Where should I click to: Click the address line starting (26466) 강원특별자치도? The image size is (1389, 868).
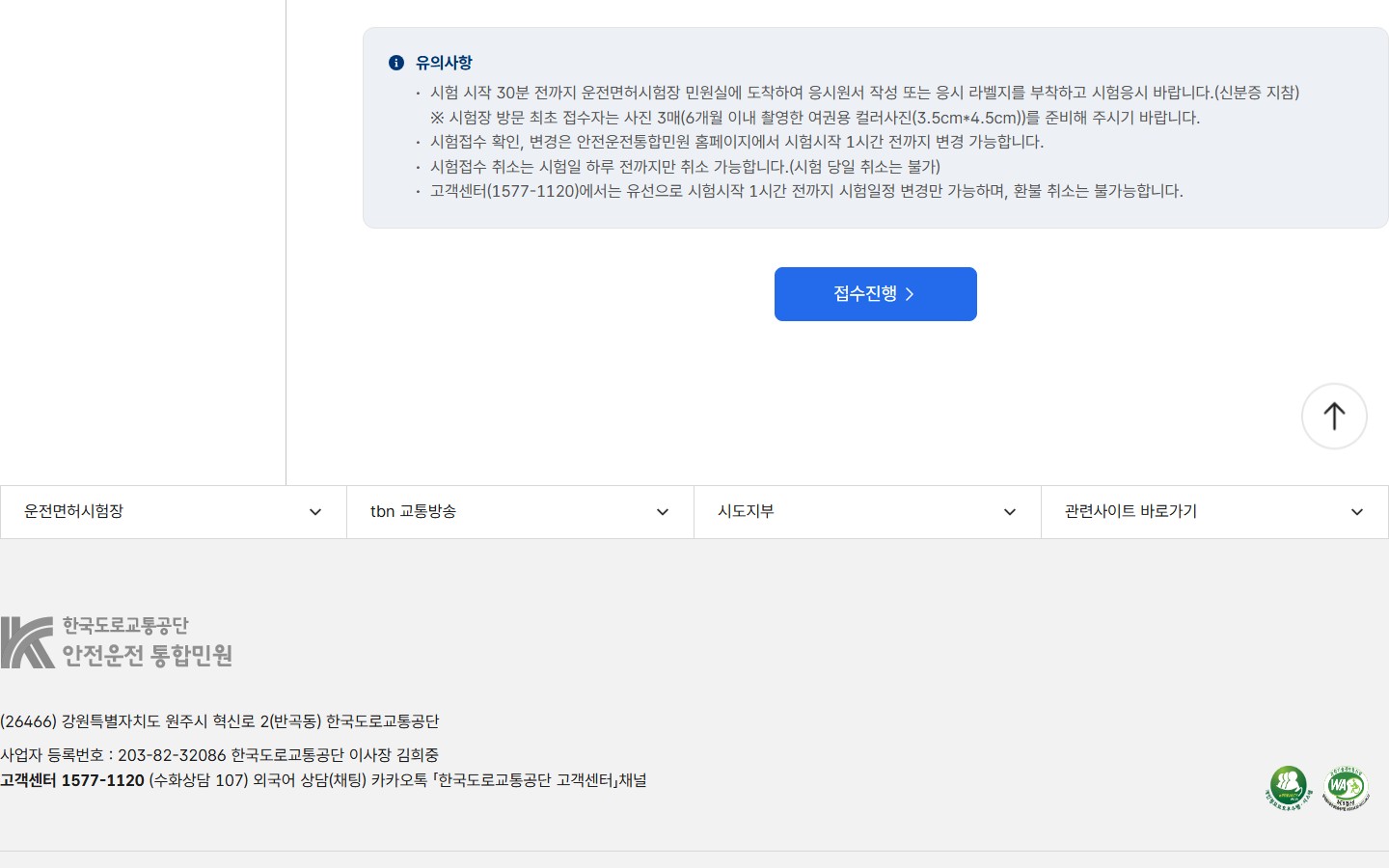pyautogui.click(x=220, y=721)
